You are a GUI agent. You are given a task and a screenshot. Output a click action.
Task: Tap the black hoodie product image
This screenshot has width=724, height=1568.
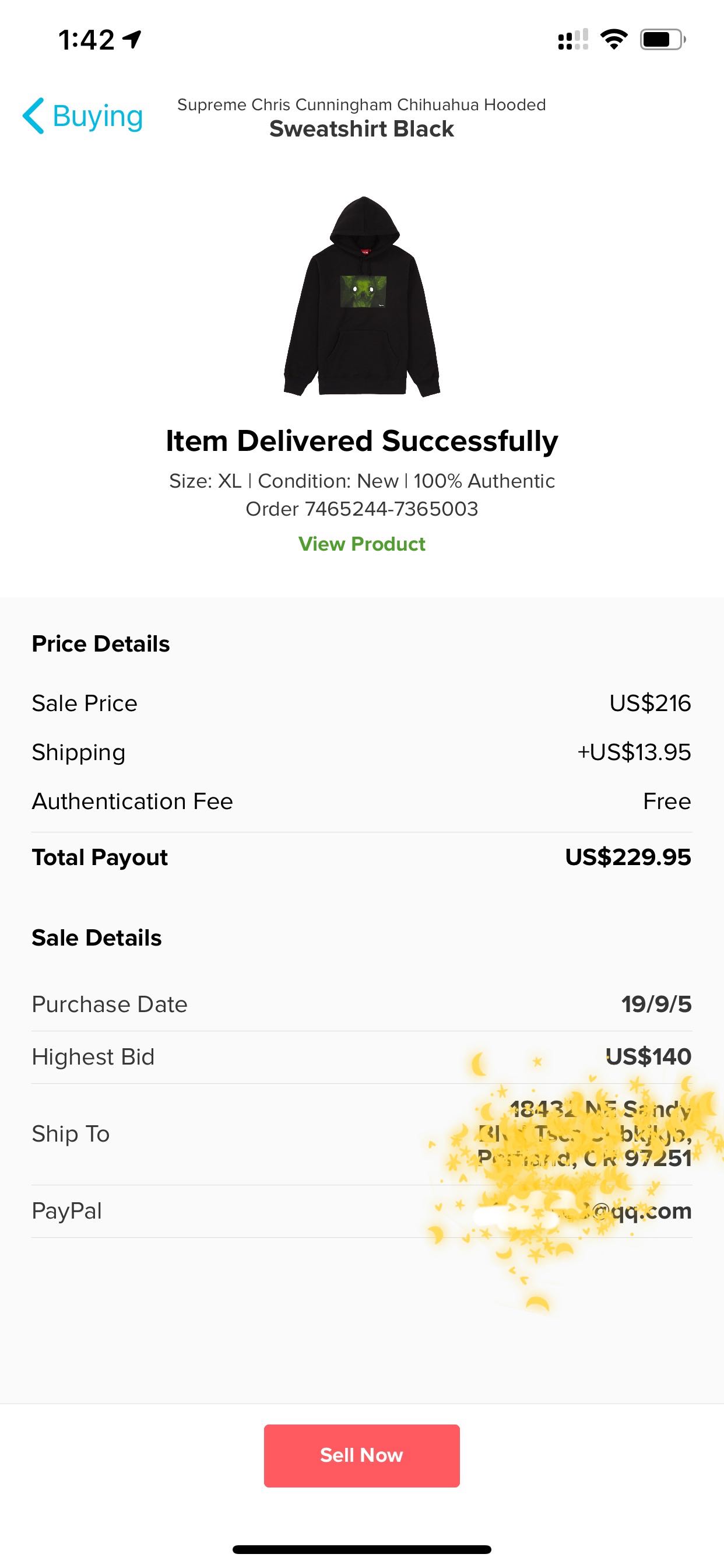[362, 297]
